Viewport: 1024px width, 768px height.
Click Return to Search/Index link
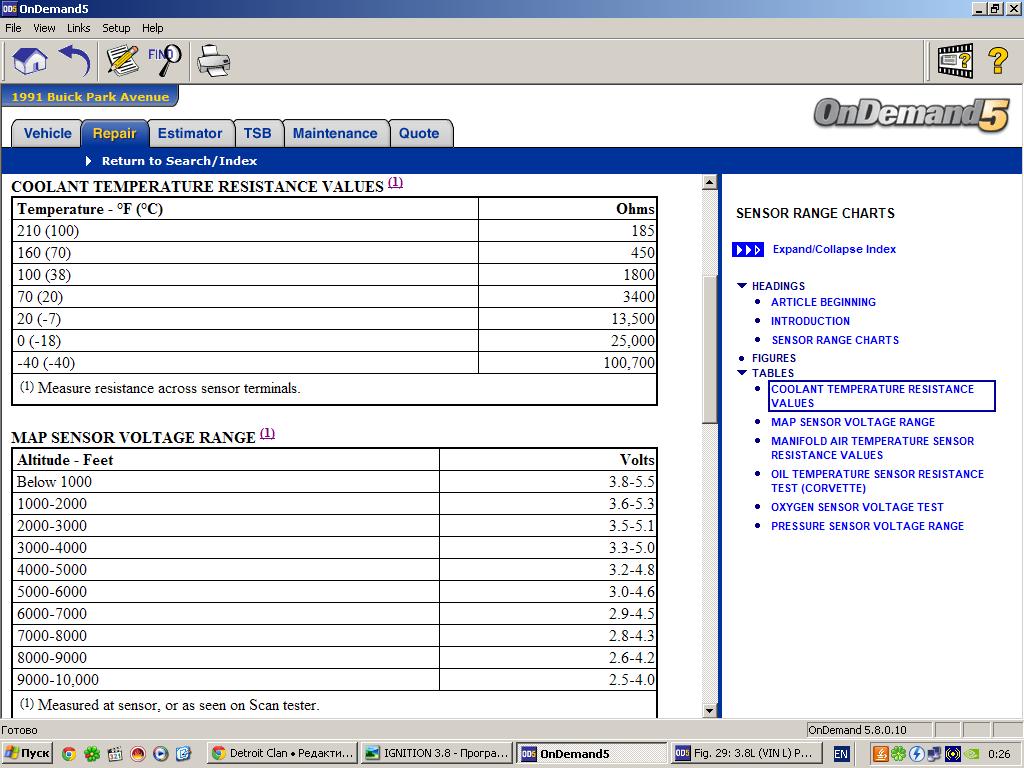click(x=179, y=161)
